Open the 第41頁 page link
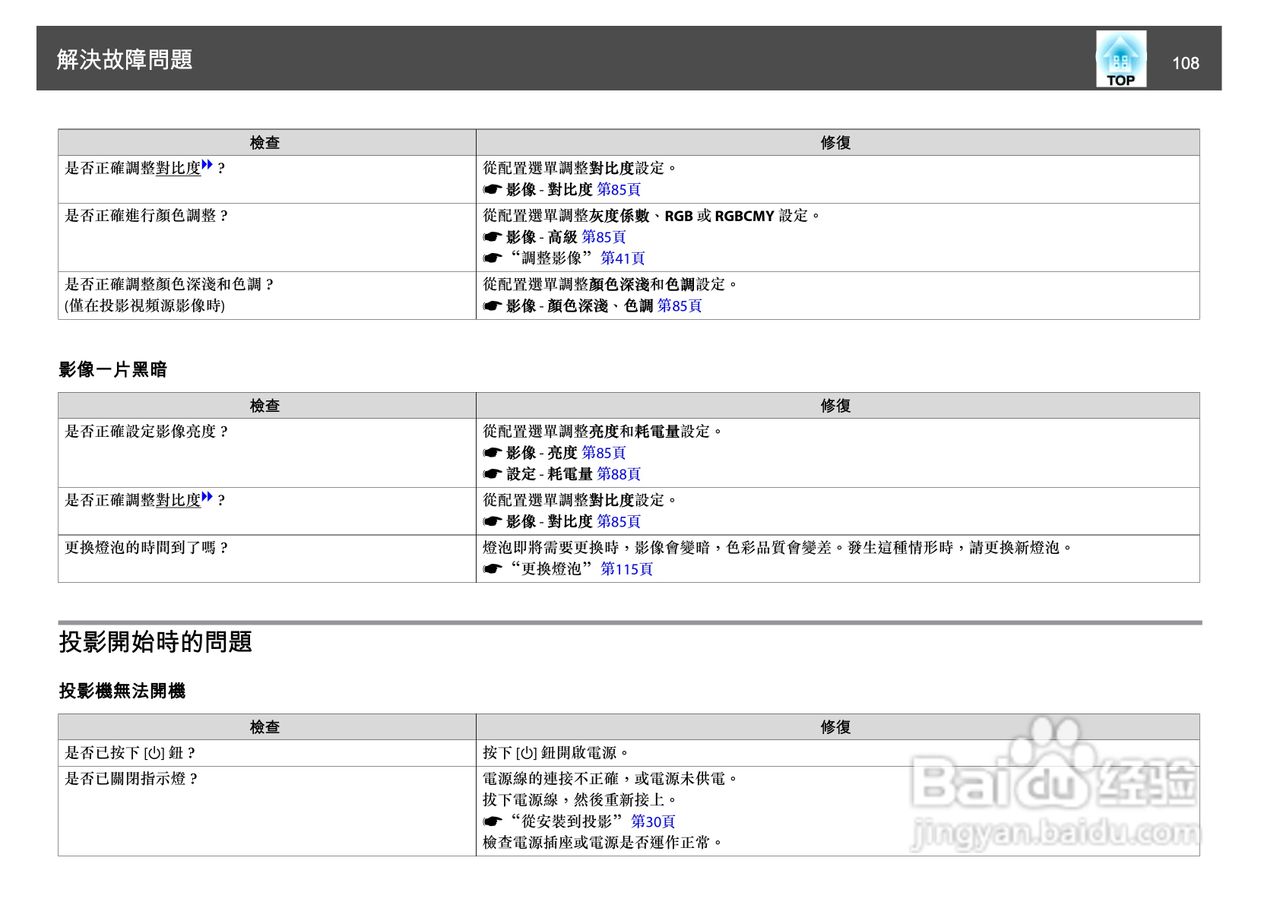Viewport: 1280px width, 905px height. pyautogui.click(x=622, y=258)
